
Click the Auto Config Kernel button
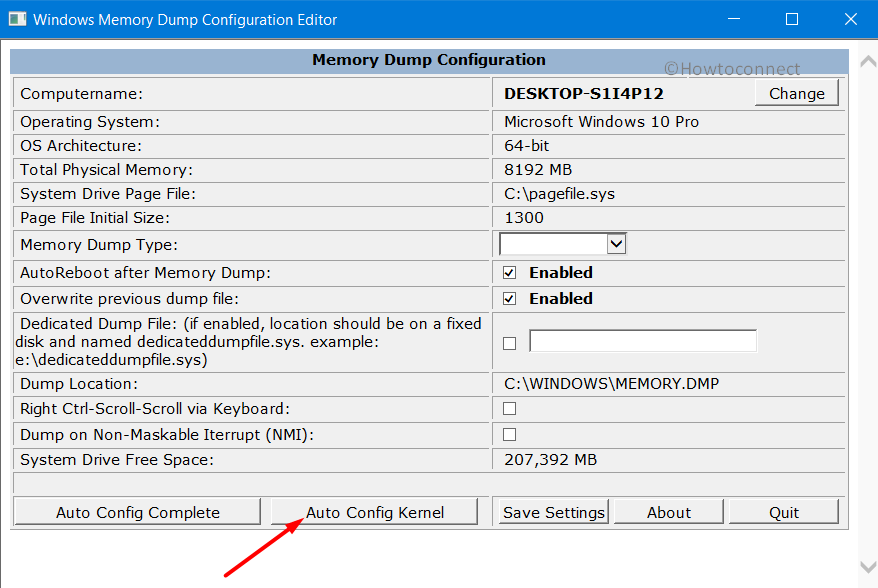(x=375, y=512)
